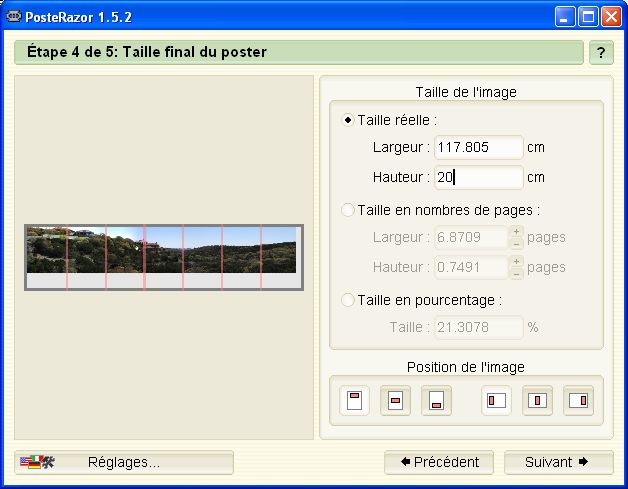The width and height of the screenshot is (628, 489).
Task: Minimize the PosteRazor window
Action: pyautogui.click(x=565, y=17)
